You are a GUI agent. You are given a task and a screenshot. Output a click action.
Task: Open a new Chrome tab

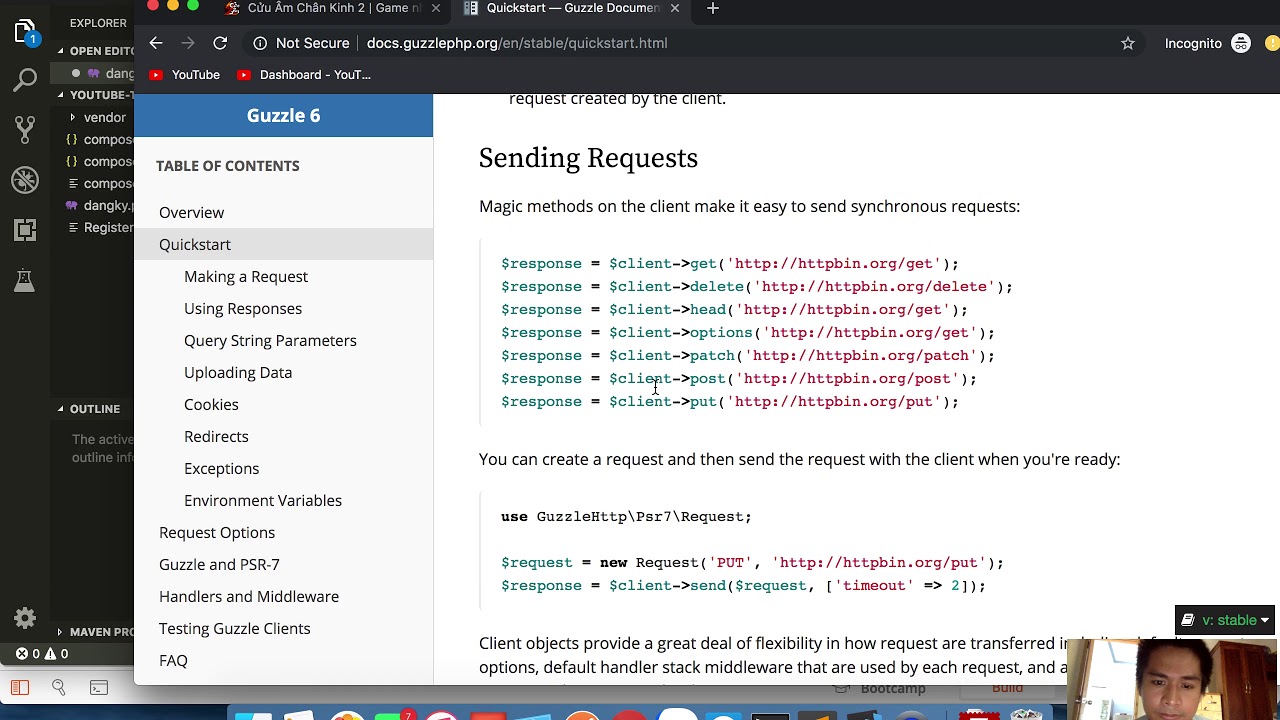coord(712,9)
